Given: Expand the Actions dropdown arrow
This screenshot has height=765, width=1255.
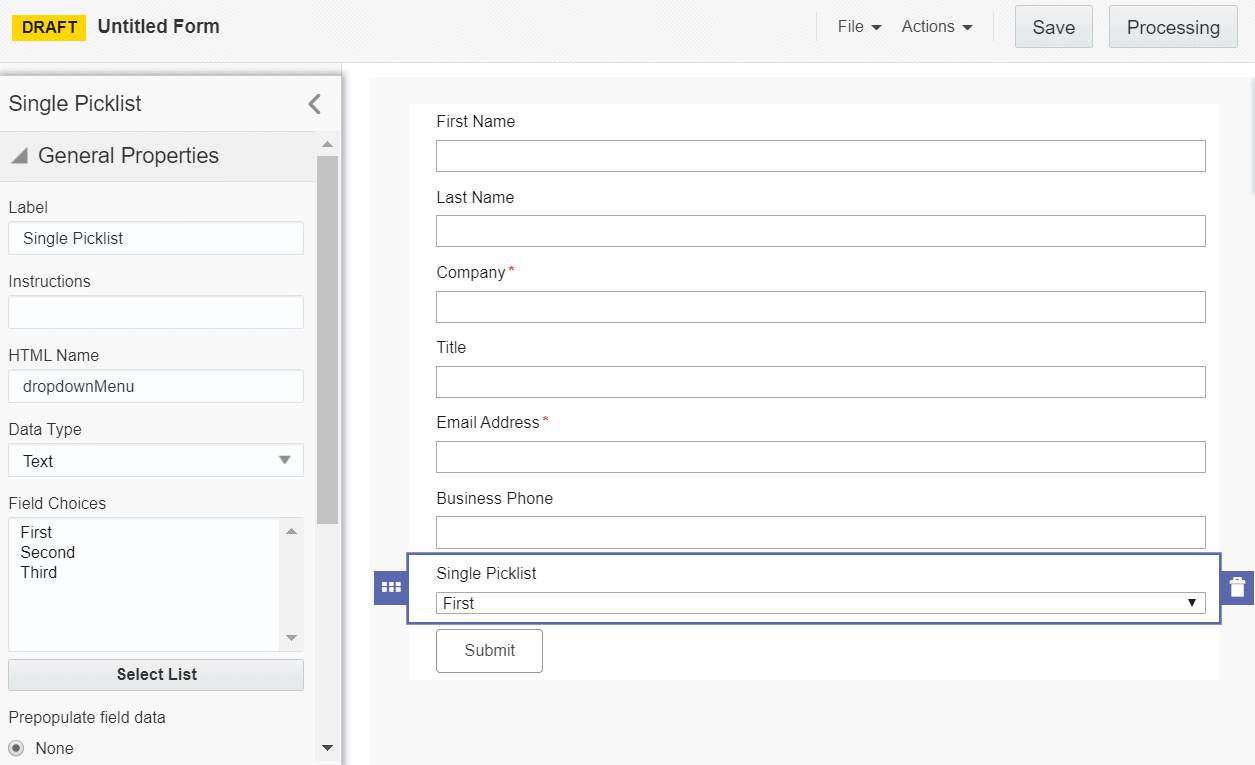Looking at the screenshot, I should (969, 27).
